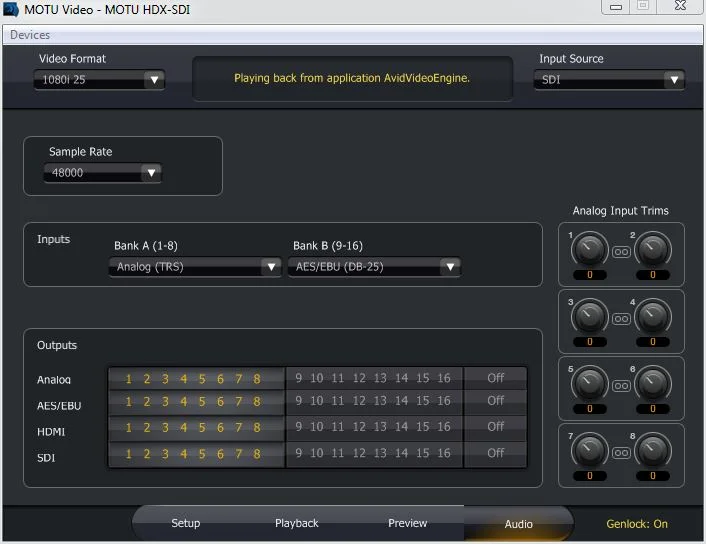Click trim value field under knob 6
Screen dimensions: 706x544
(x=652, y=409)
